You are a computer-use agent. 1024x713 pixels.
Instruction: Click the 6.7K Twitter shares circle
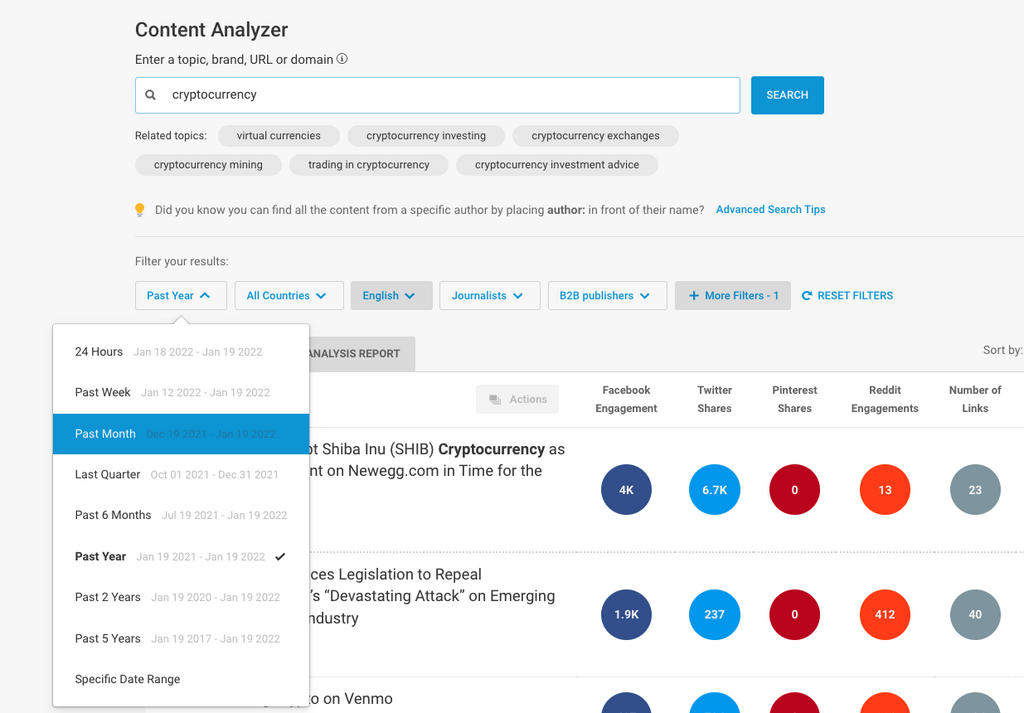click(714, 490)
